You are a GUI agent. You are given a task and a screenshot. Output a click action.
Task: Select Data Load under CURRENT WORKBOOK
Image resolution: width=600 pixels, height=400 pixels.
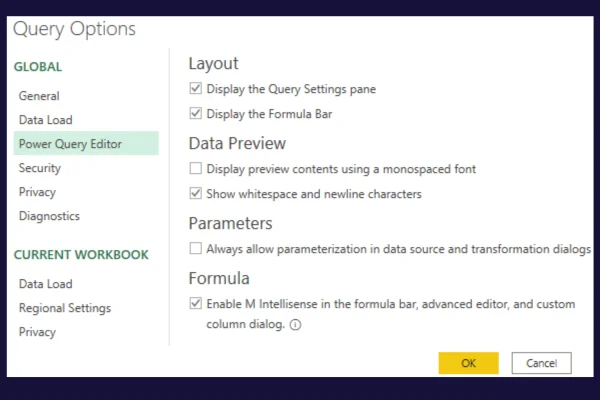click(46, 284)
